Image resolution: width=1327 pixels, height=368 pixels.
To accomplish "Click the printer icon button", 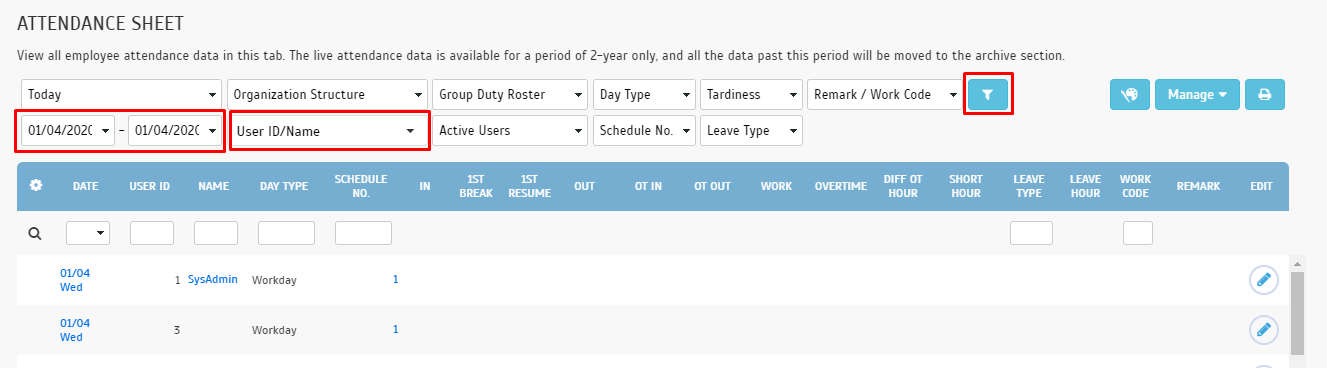I will pyautogui.click(x=1265, y=94).
